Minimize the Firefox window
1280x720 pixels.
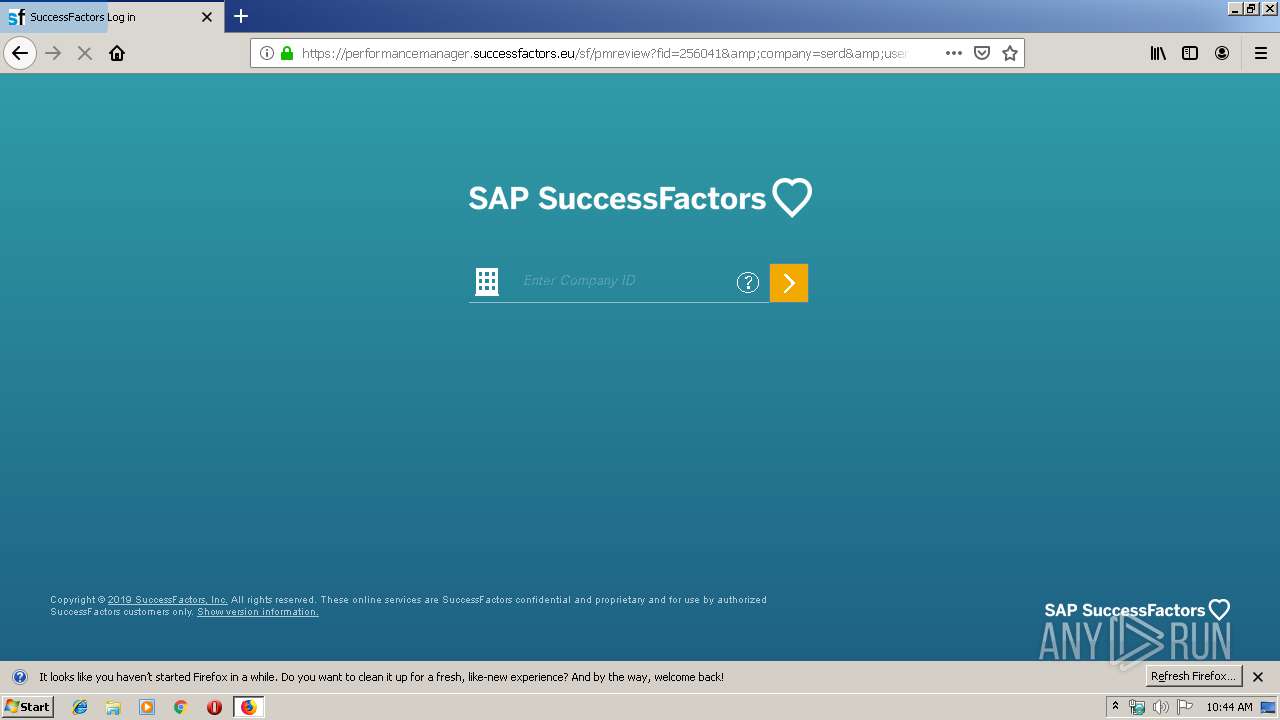click(x=1235, y=8)
